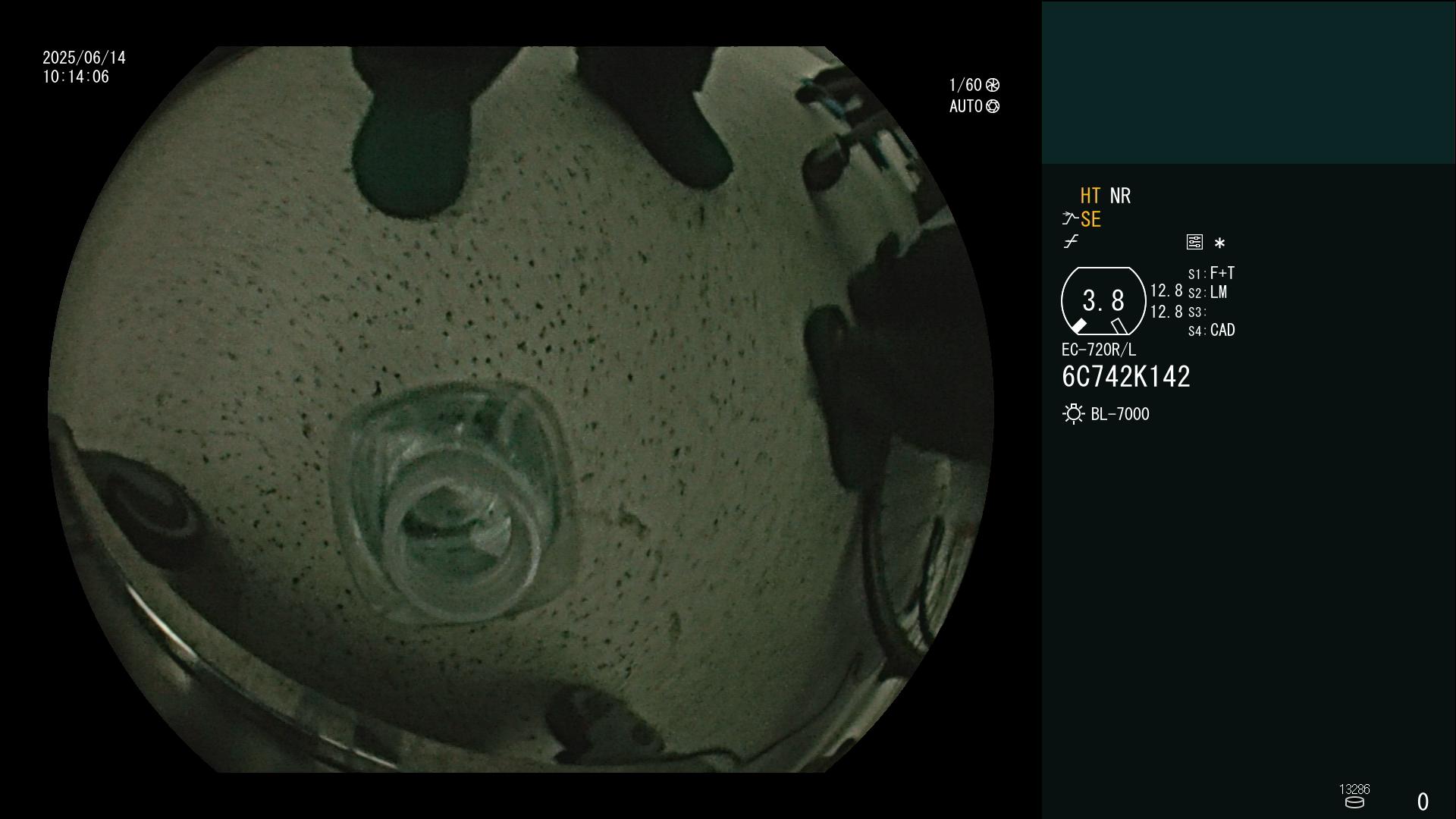The image size is (1456, 819).
Task: Click the EC-720R/L scope model text
Action: tap(1099, 350)
